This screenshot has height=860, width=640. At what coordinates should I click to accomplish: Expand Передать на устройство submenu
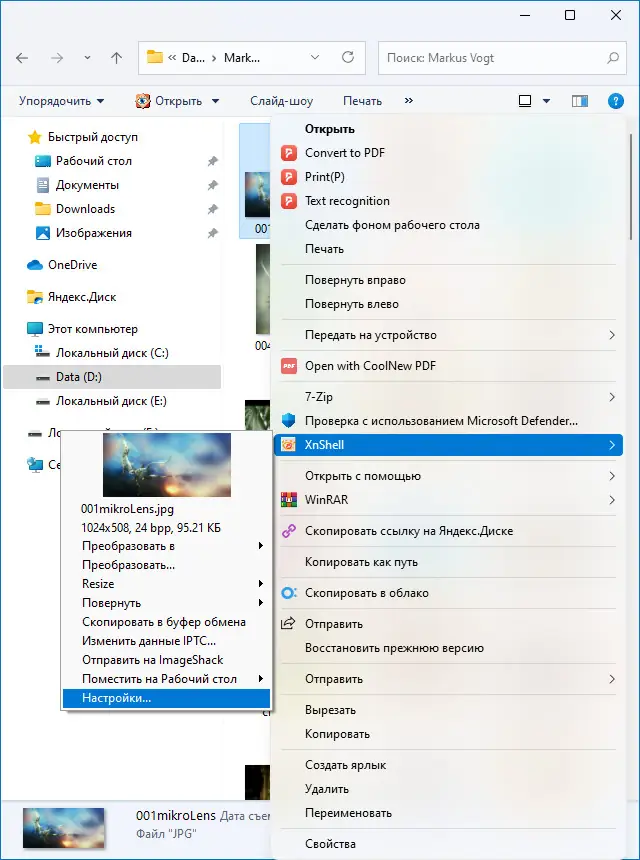pos(449,335)
